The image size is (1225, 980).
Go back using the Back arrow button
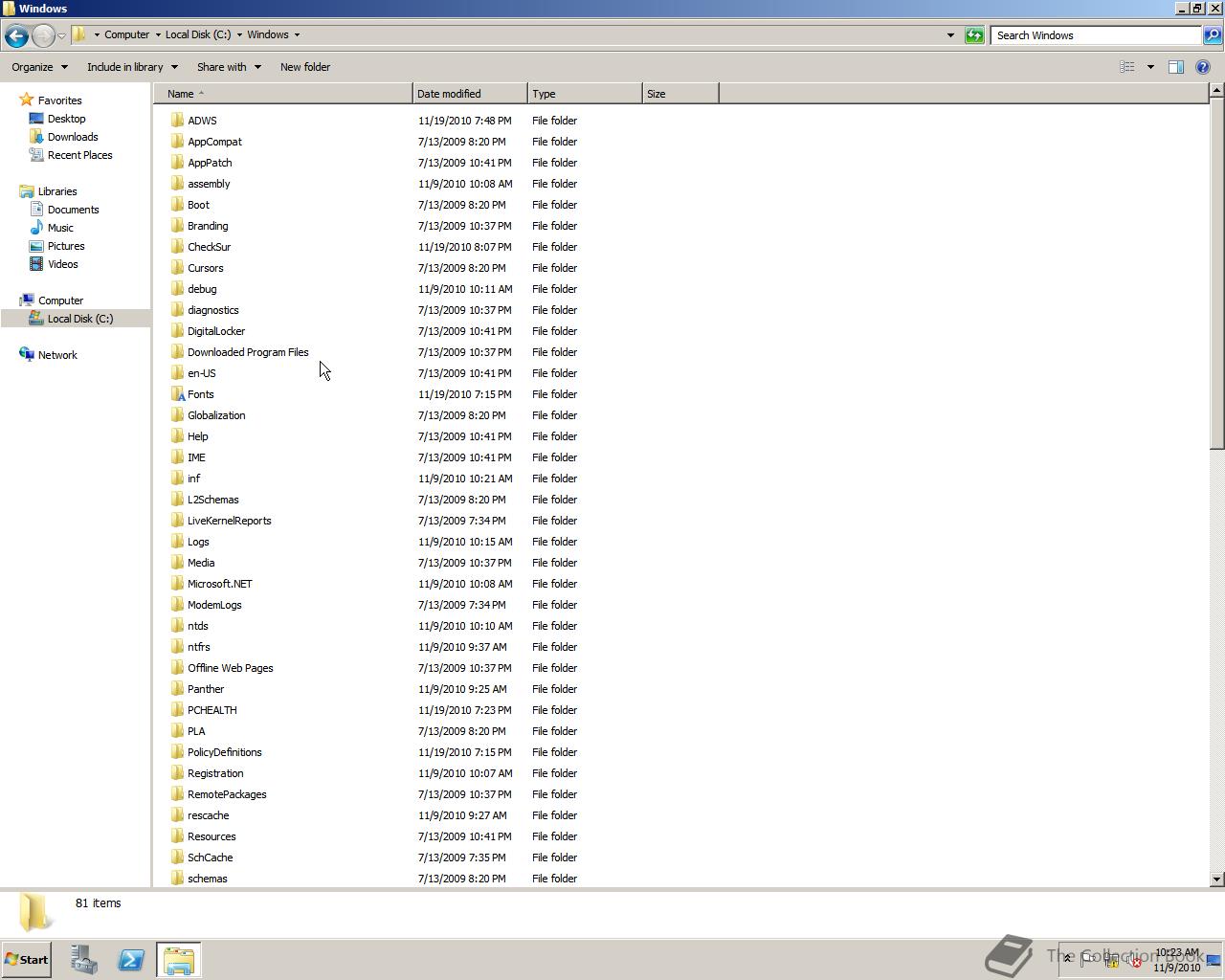click(16, 35)
